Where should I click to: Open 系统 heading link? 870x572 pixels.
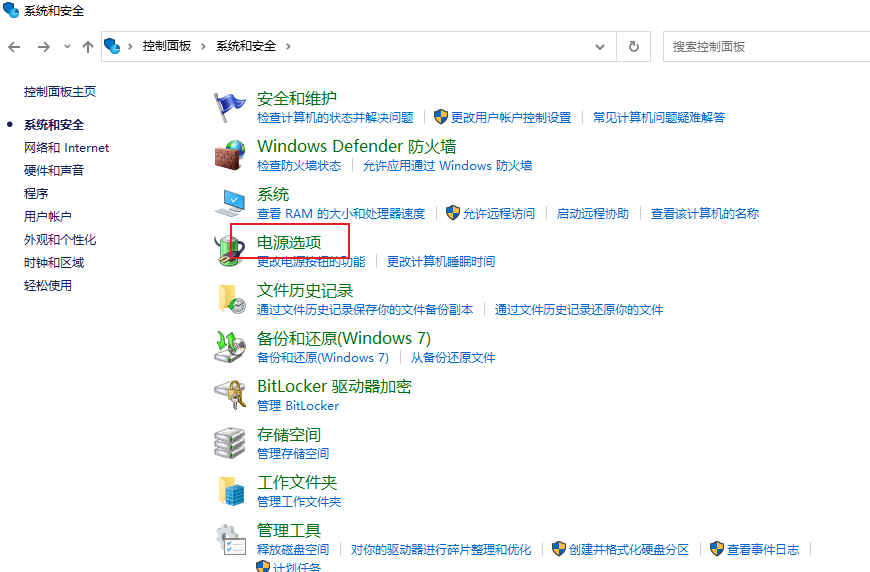[x=273, y=195]
